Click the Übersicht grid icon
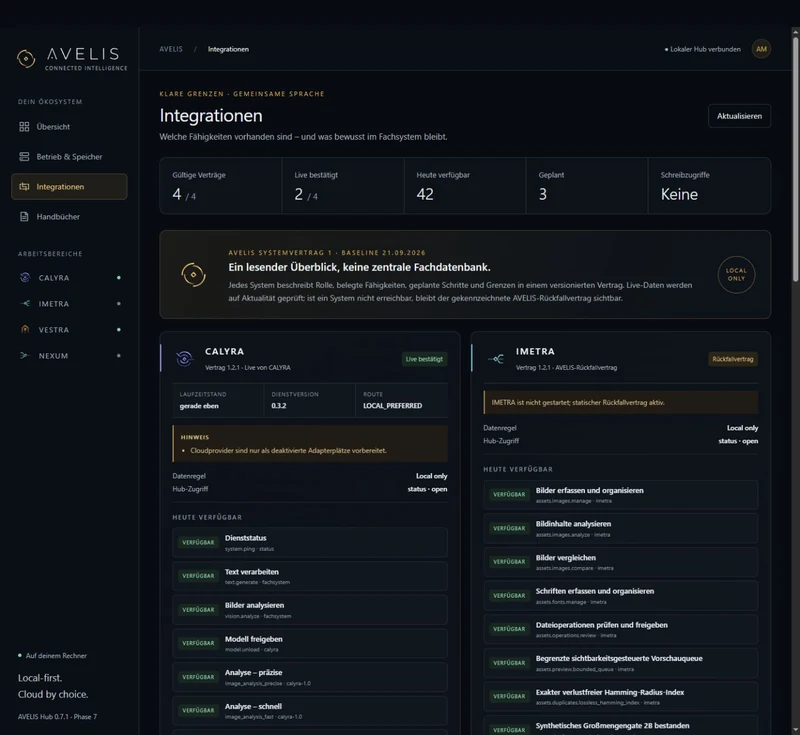800x735 pixels. 24,126
